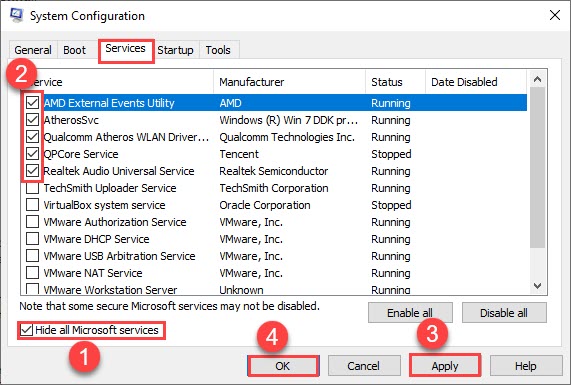Click the Disable all button

pyautogui.click(x=504, y=313)
